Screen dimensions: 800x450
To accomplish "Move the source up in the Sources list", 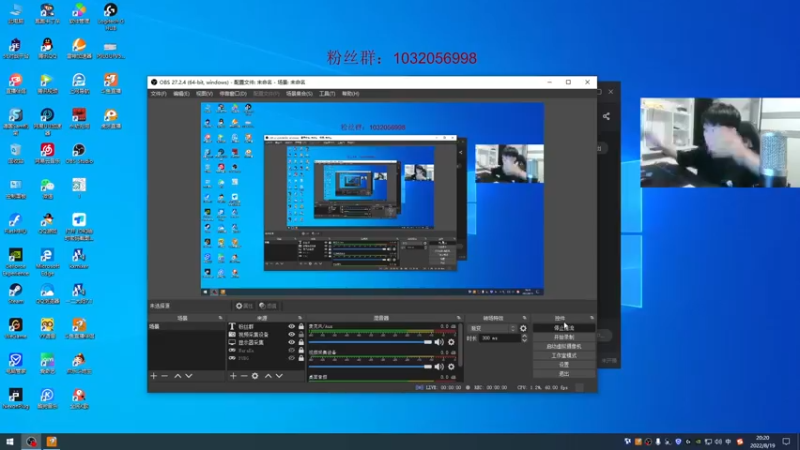I will (268, 376).
